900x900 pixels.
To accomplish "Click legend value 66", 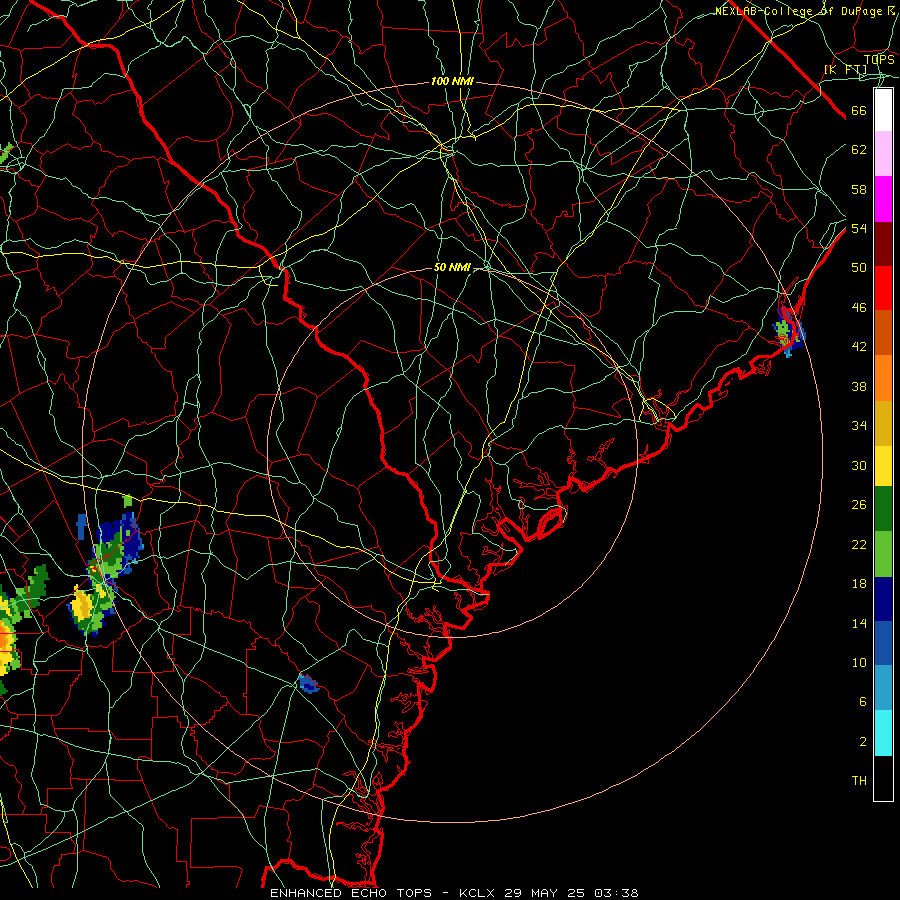I will [859, 111].
